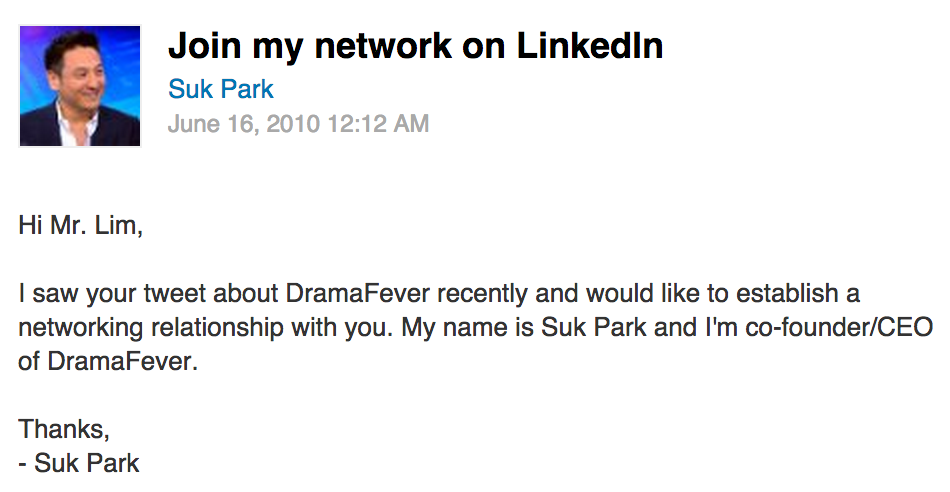Screen dimensions: 950x492
Task: Click the 'Join my network on LinkedIn' heading
Action: pos(415,46)
